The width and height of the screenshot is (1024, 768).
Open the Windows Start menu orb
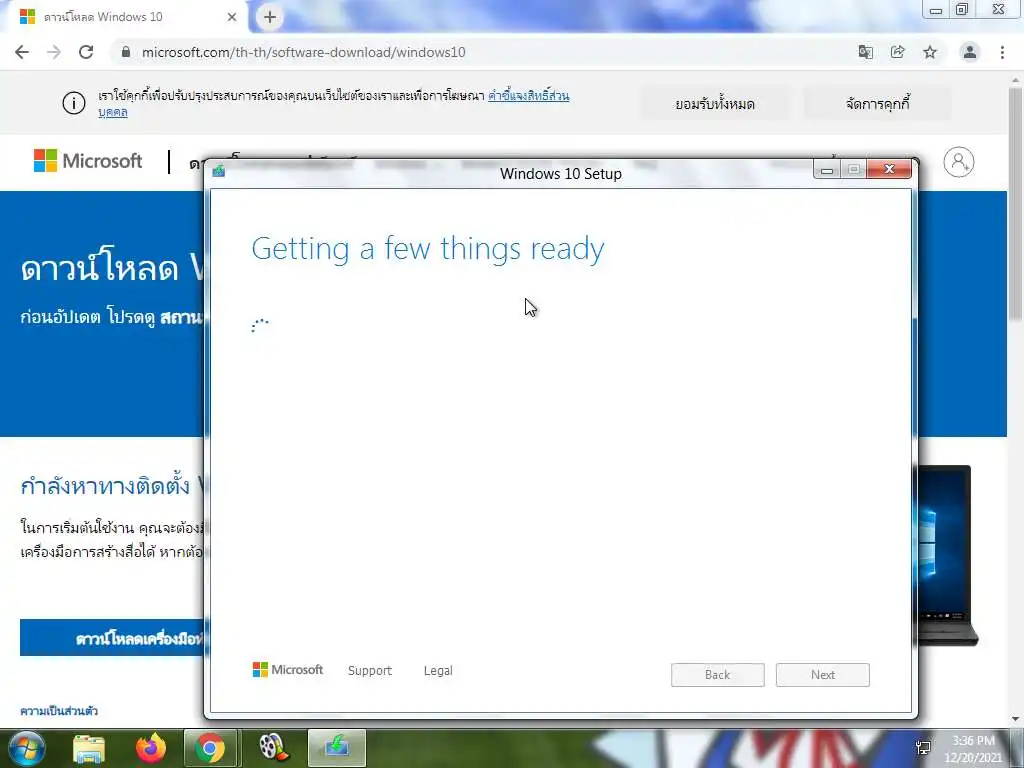pos(27,748)
